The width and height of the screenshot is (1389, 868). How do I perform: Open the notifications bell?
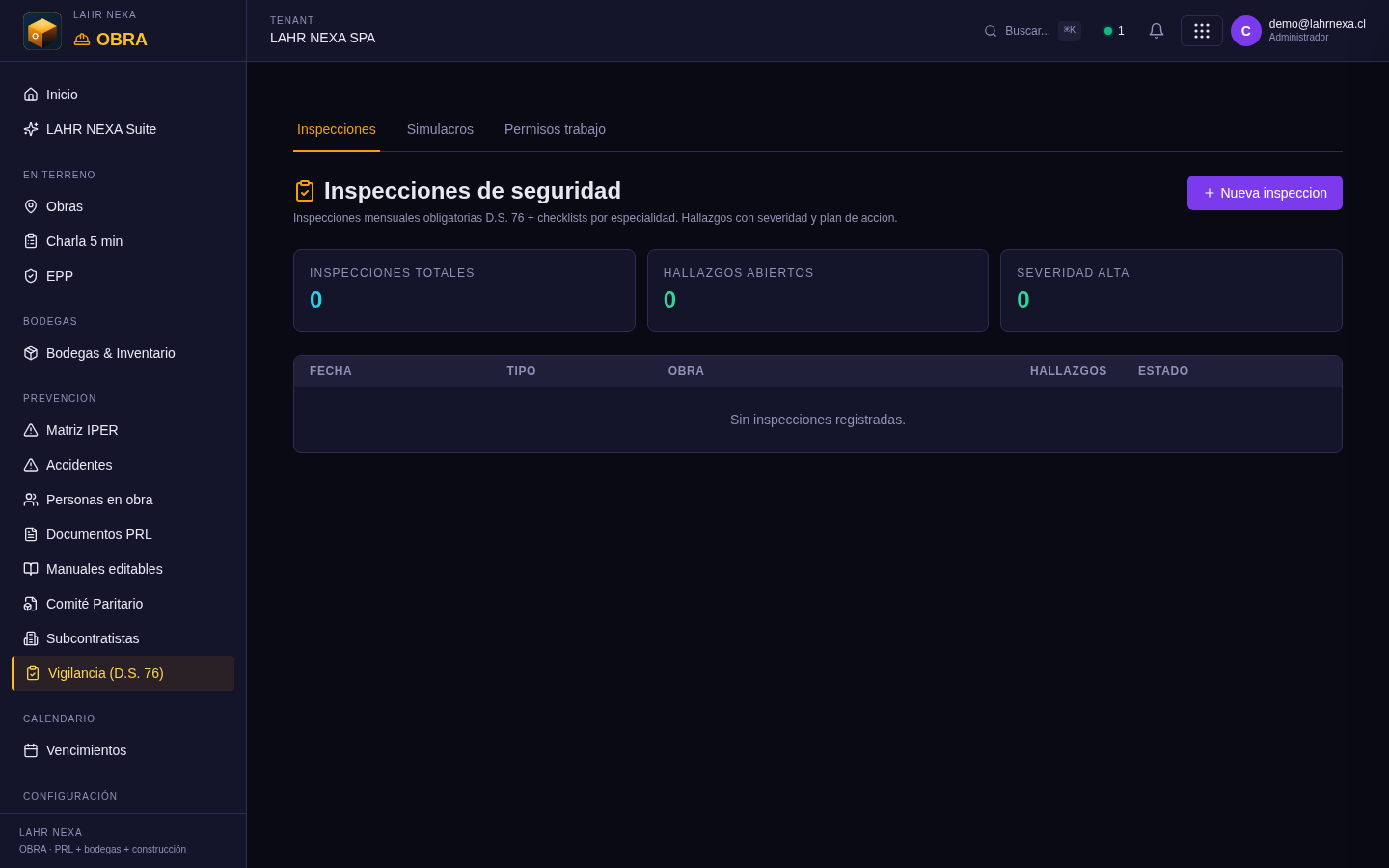(x=1157, y=31)
